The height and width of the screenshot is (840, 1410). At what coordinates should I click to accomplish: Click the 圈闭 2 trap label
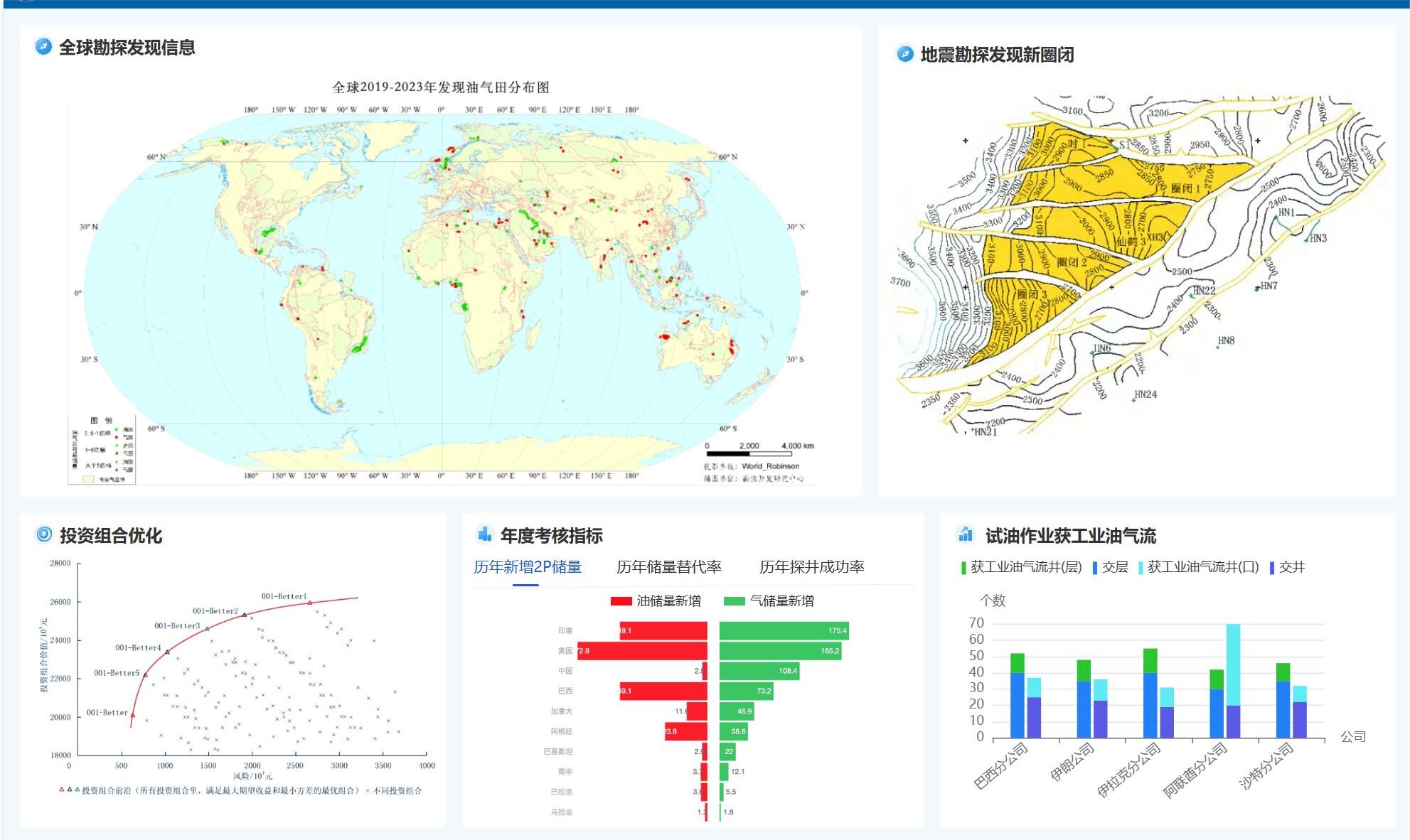click(1072, 262)
